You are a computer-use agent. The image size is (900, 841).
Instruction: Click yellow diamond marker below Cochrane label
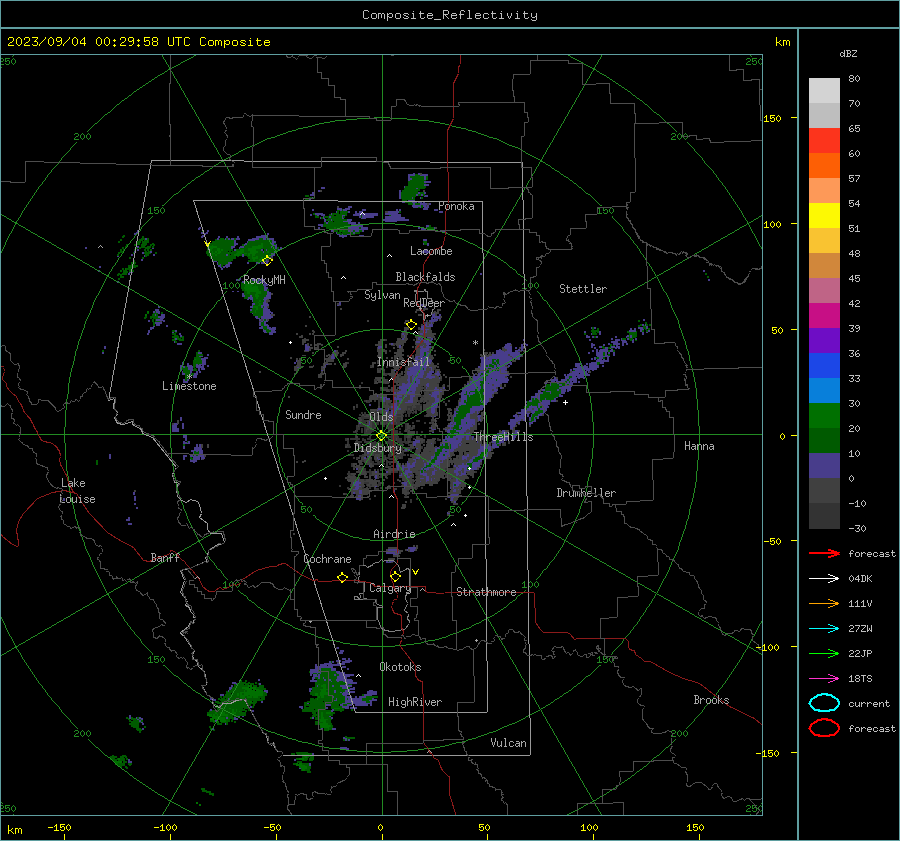(343, 577)
